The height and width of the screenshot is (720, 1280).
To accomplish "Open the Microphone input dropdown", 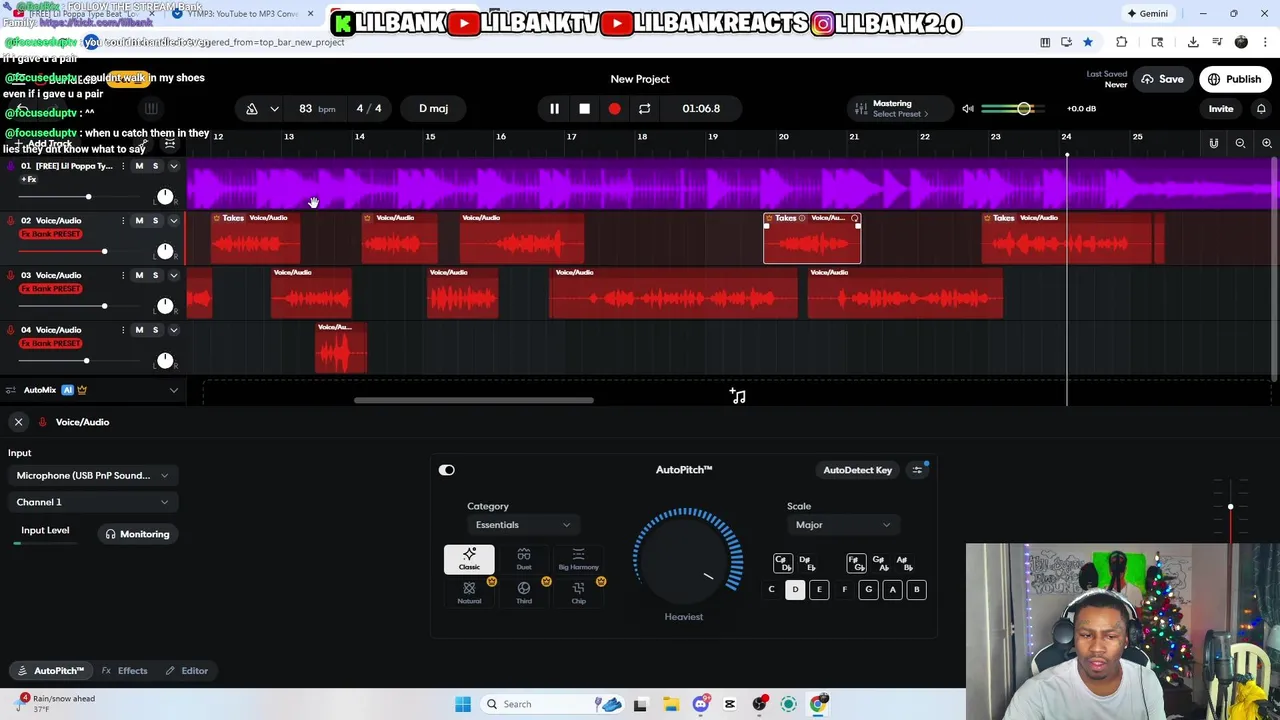I will 92,476.
